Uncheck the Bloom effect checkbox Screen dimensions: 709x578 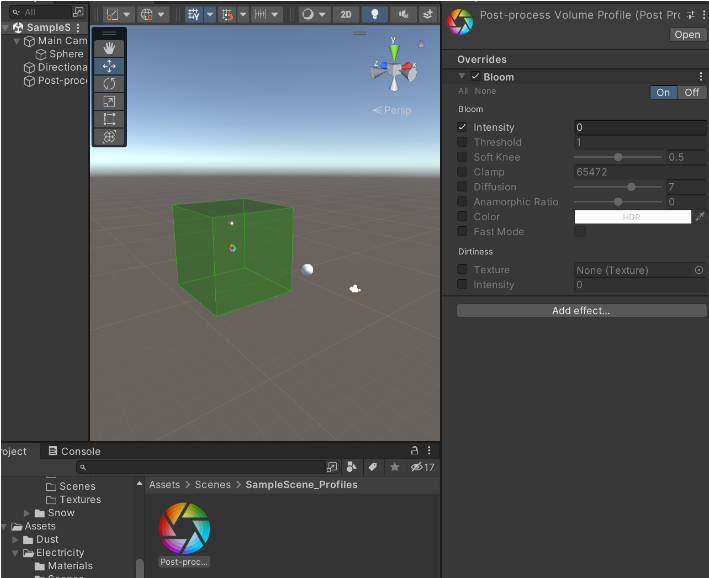475,76
